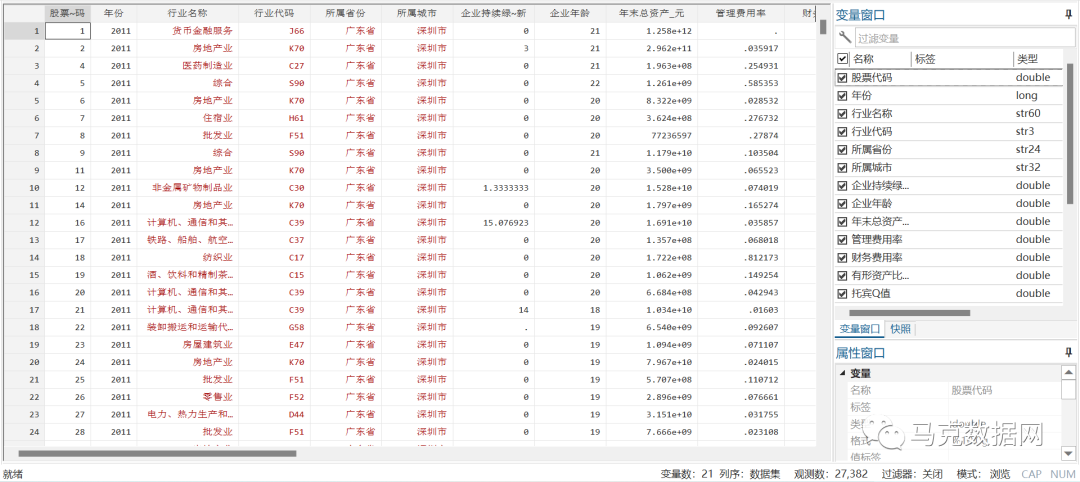The width and height of the screenshot is (1080, 482).
Task: Uncheck the 财务费用率 variable checkbox
Action: pyautogui.click(x=842, y=258)
